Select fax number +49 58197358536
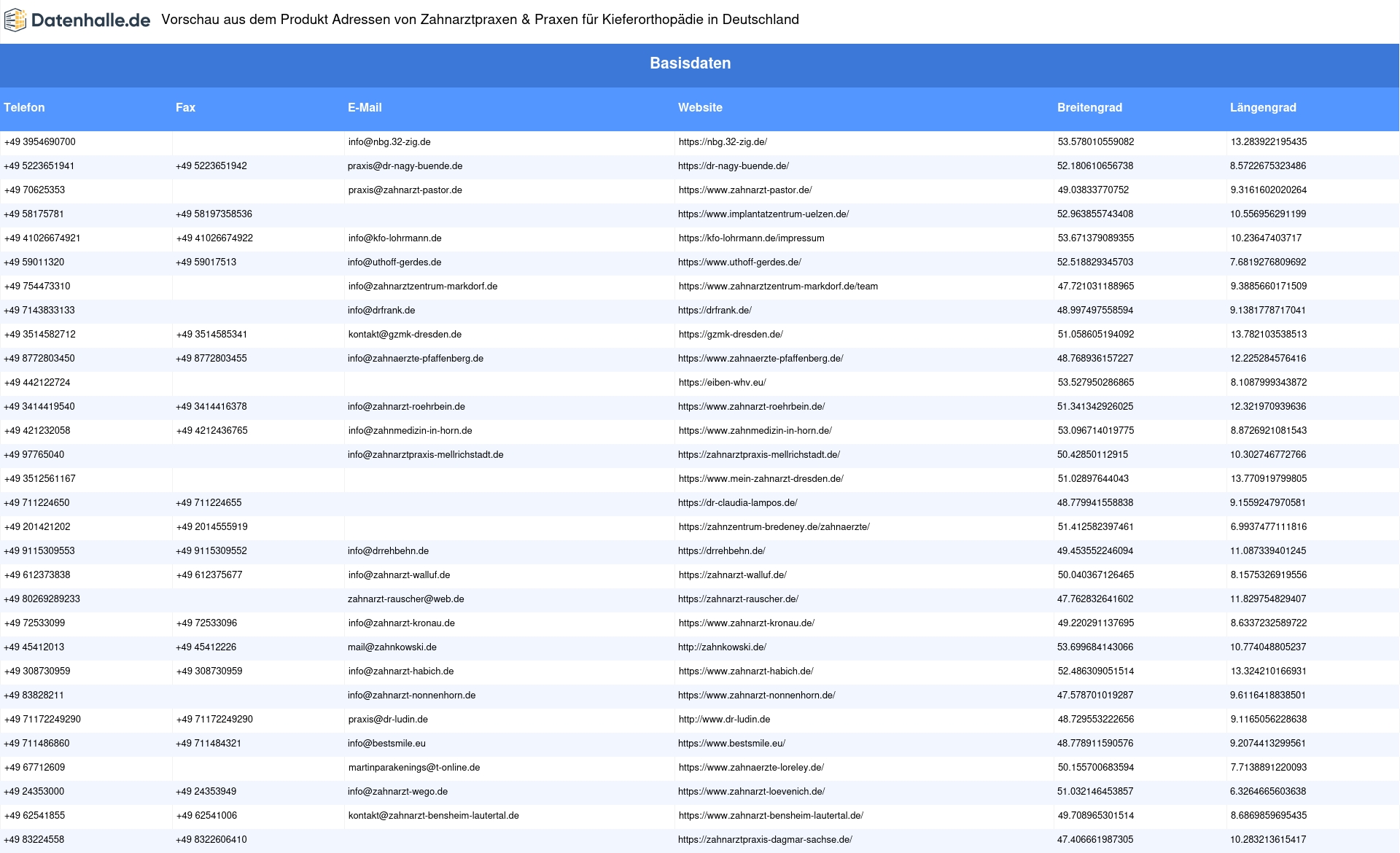 click(x=214, y=214)
